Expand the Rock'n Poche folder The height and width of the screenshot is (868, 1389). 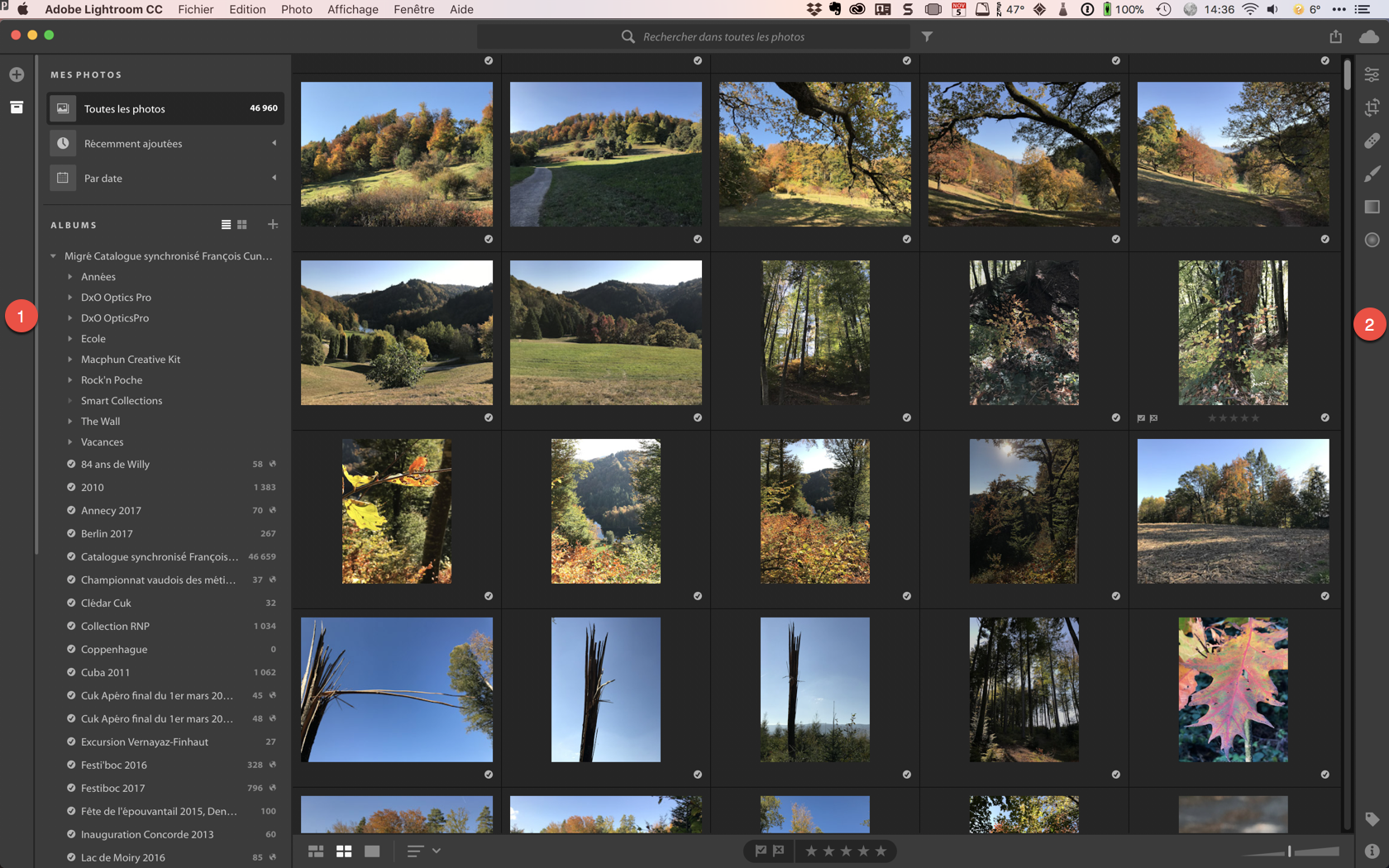click(69, 380)
